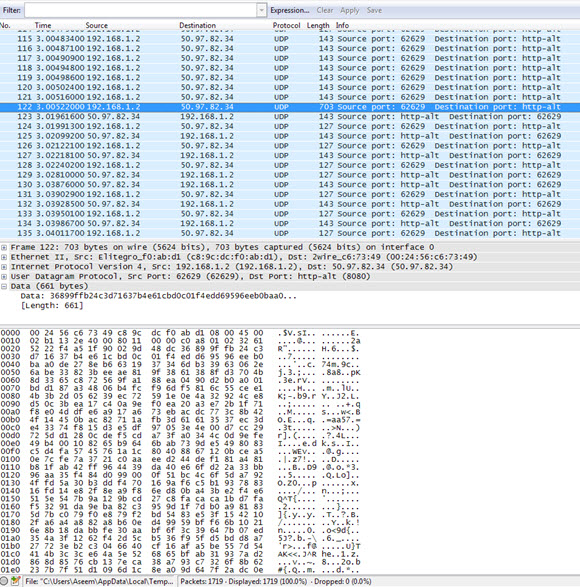Screen dimensions: 580x587
Task: Select packet 135 with length 127
Action: (x=290, y=233)
